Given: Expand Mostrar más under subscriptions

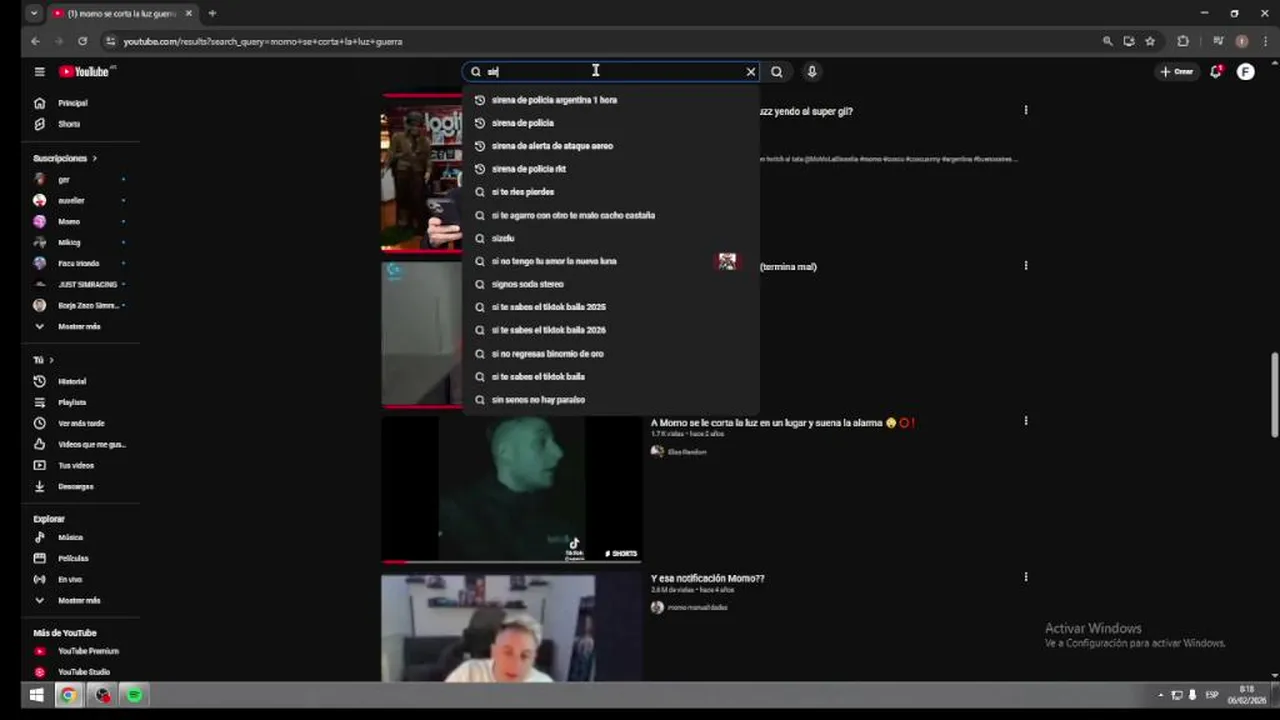Looking at the screenshot, I should (x=79, y=327).
